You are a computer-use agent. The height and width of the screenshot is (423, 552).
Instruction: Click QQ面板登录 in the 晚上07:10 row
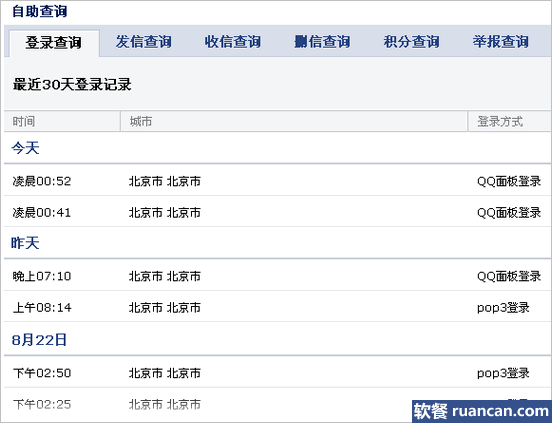[x=509, y=276]
